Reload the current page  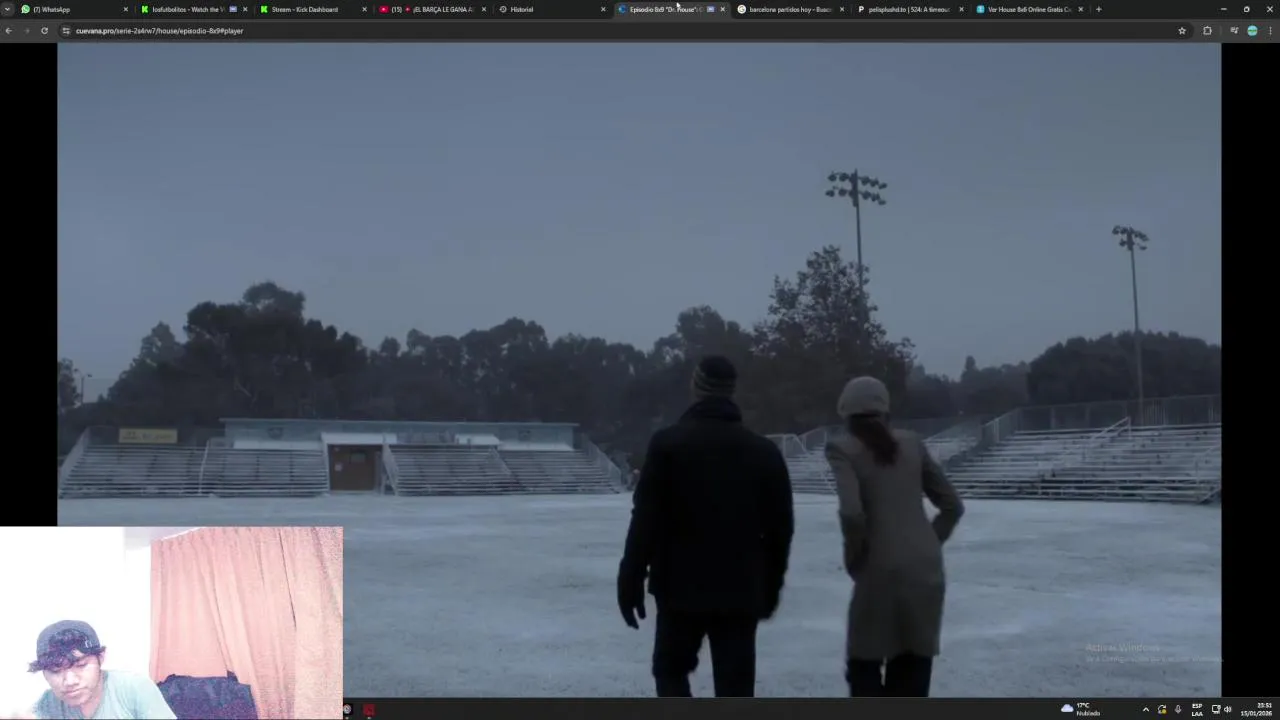pyautogui.click(x=44, y=31)
